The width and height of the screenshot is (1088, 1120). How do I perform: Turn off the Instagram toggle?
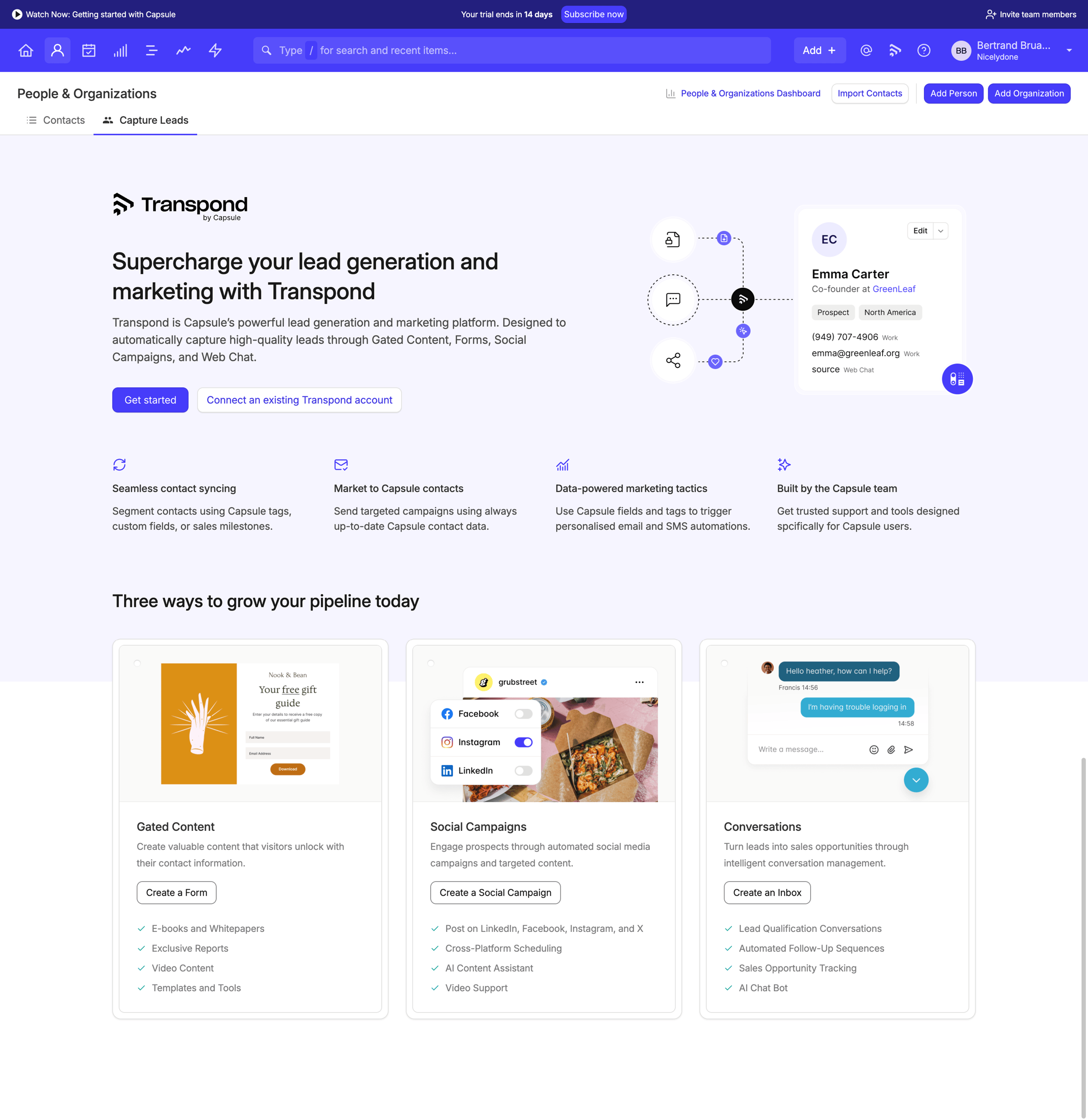(523, 742)
